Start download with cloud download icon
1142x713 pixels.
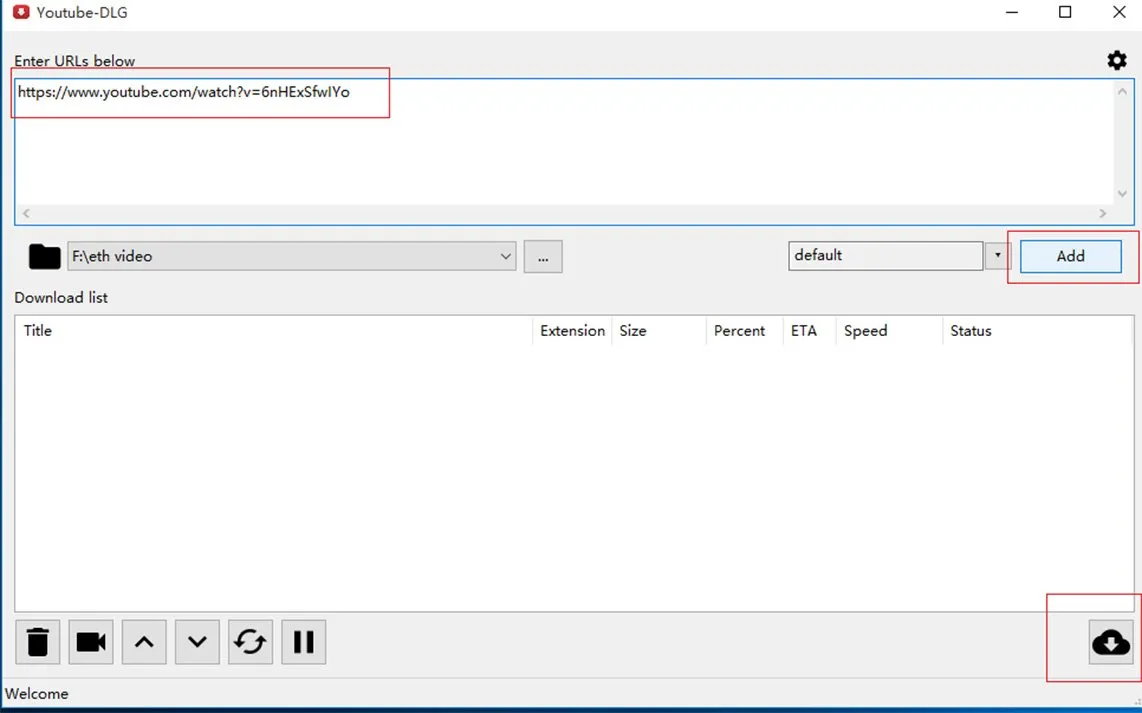1111,642
